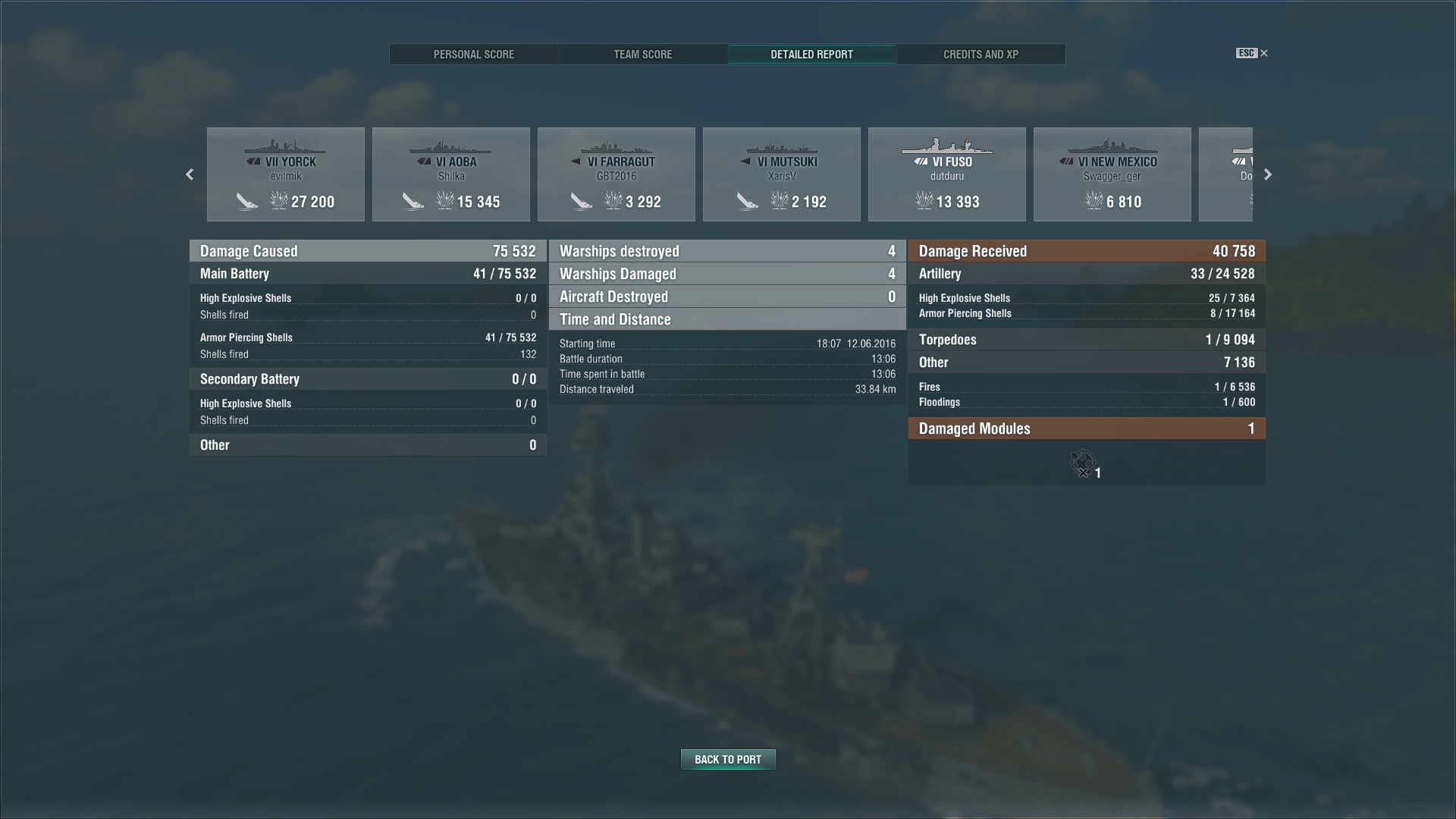Click the Damage Received header row
Viewport: 1456px width, 819px height.
[1087, 251]
